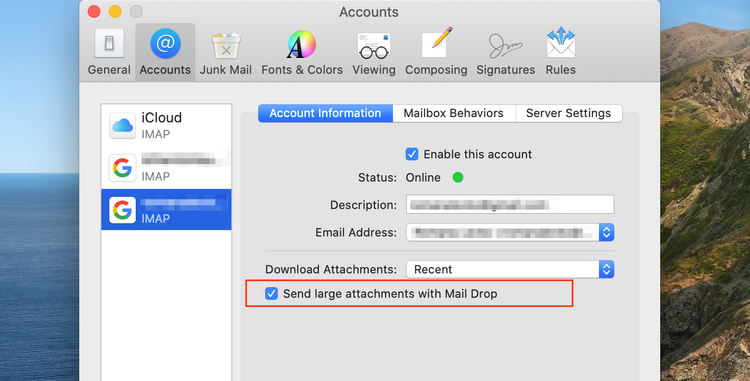The image size is (750, 381).
Task: Click the highlighted Google IMAP account
Action: click(x=166, y=209)
